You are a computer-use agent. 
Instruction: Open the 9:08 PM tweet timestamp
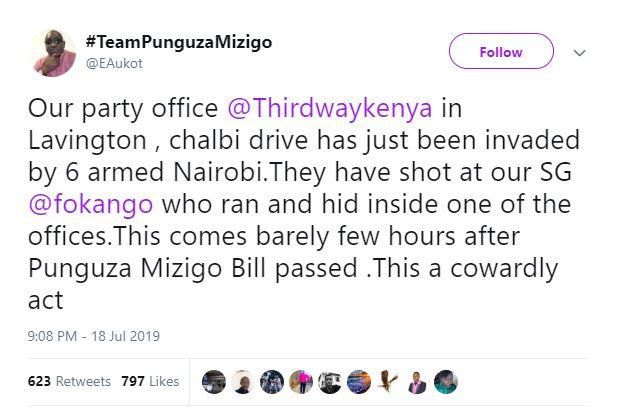click(x=93, y=336)
